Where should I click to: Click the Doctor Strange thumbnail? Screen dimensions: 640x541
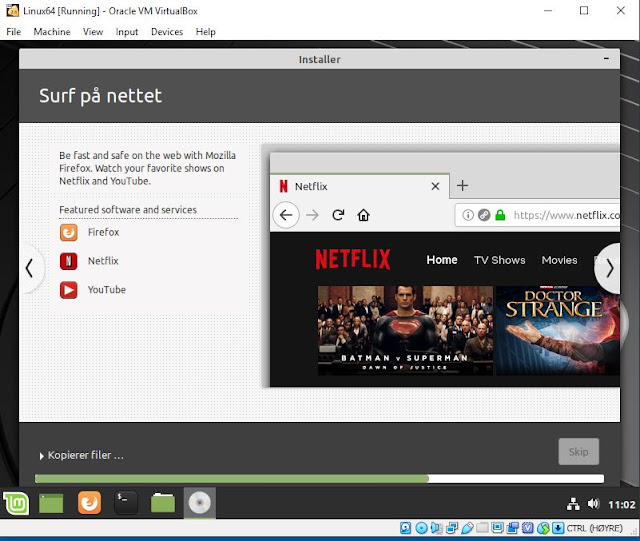(x=558, y=330)
